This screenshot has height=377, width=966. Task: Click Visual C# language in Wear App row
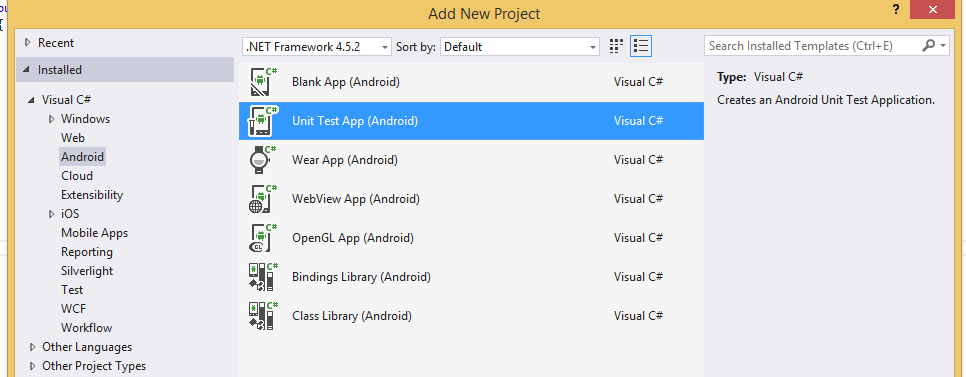638,160
